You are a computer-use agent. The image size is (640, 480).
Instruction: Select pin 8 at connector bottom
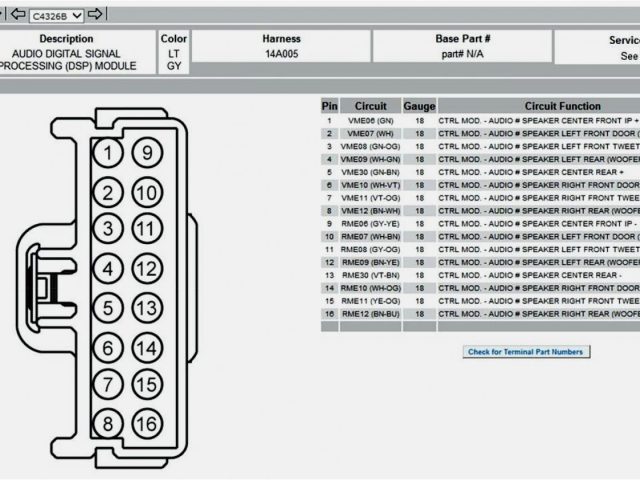coord(108,423)
